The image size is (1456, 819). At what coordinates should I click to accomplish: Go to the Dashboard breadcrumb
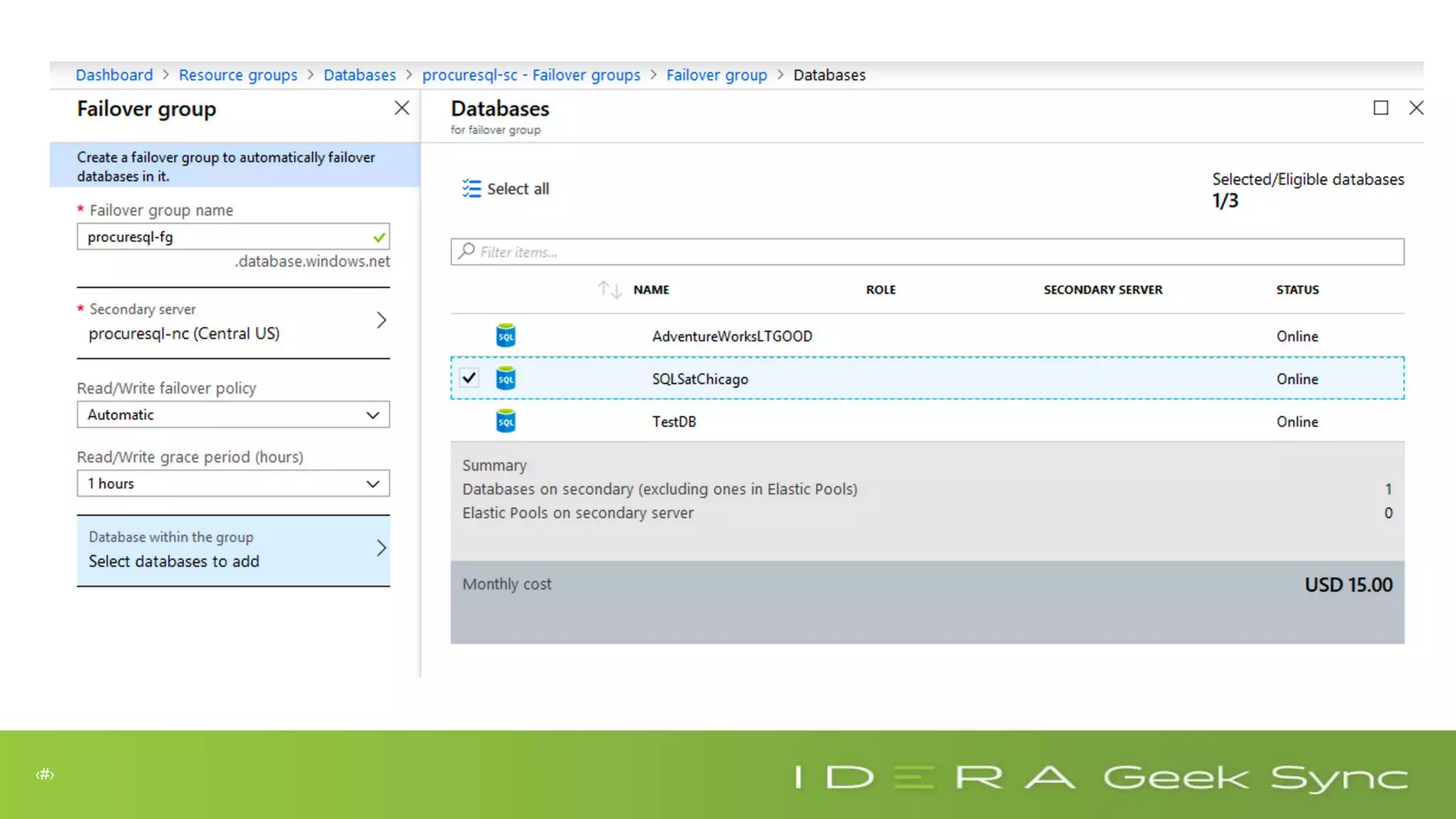[x=114, y=75]
